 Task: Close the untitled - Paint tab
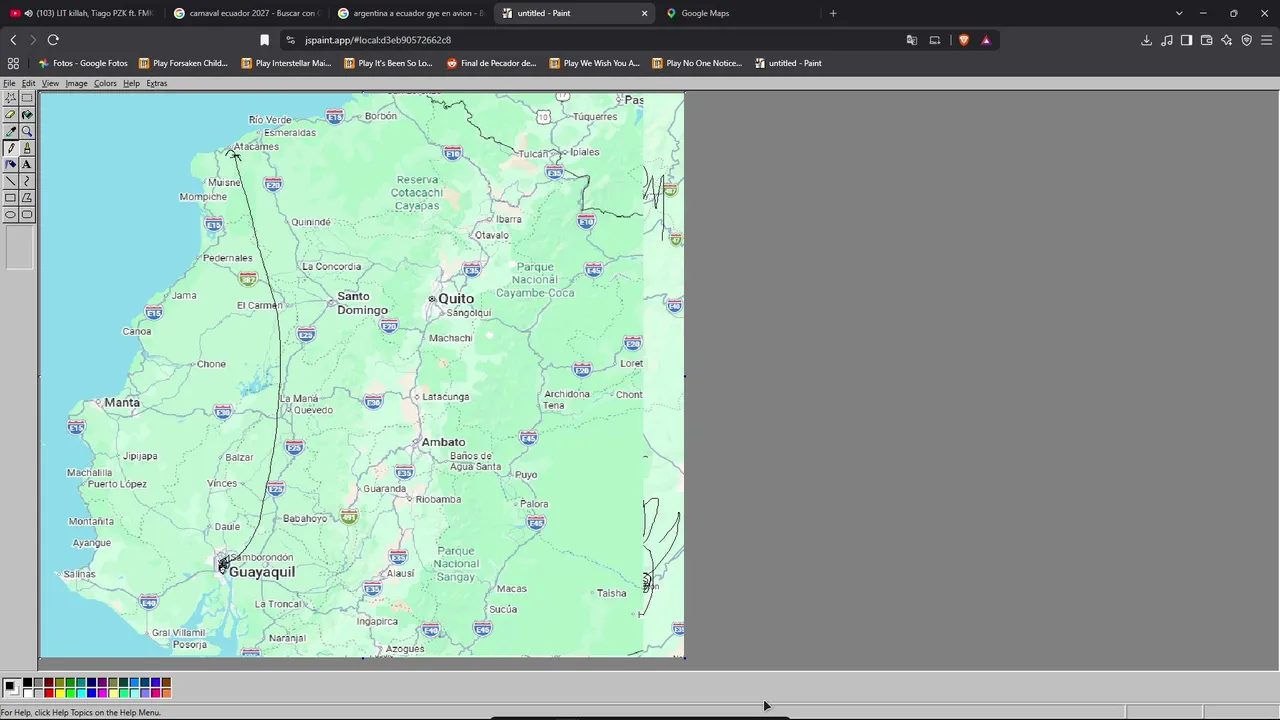[x=644, y=13]
